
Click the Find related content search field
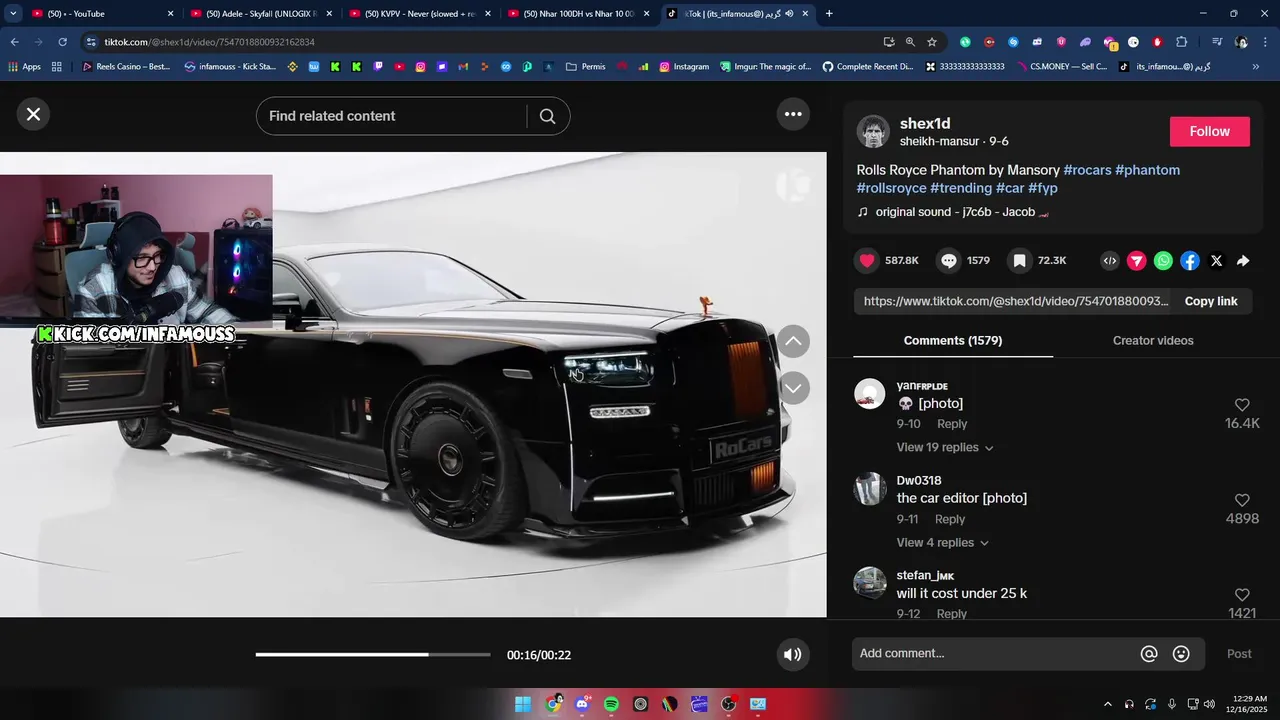pyautogui.click(x=392, y=116)
